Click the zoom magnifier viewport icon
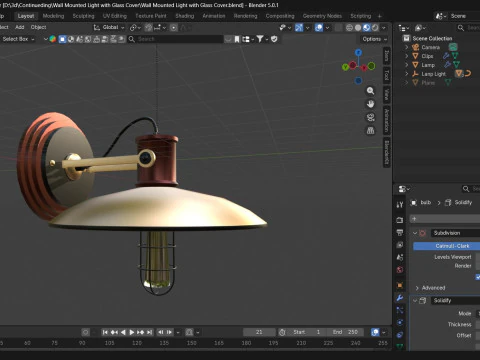480x360 pixels. [x=370, y=91]
